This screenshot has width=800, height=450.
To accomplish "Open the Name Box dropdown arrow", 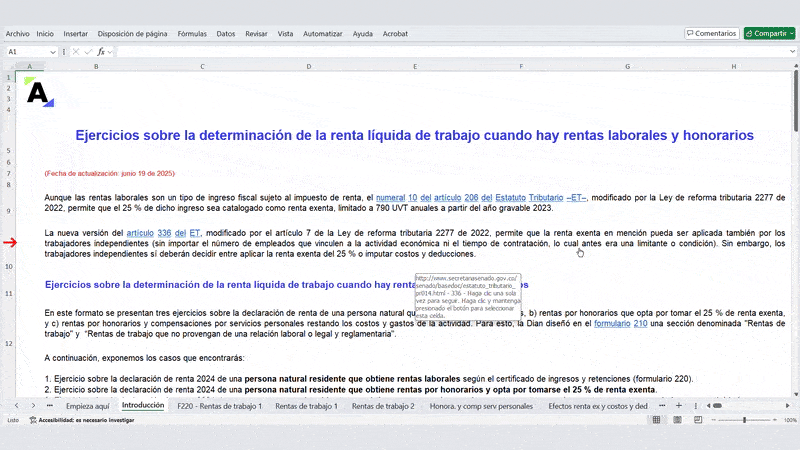I will pos(54,51).
